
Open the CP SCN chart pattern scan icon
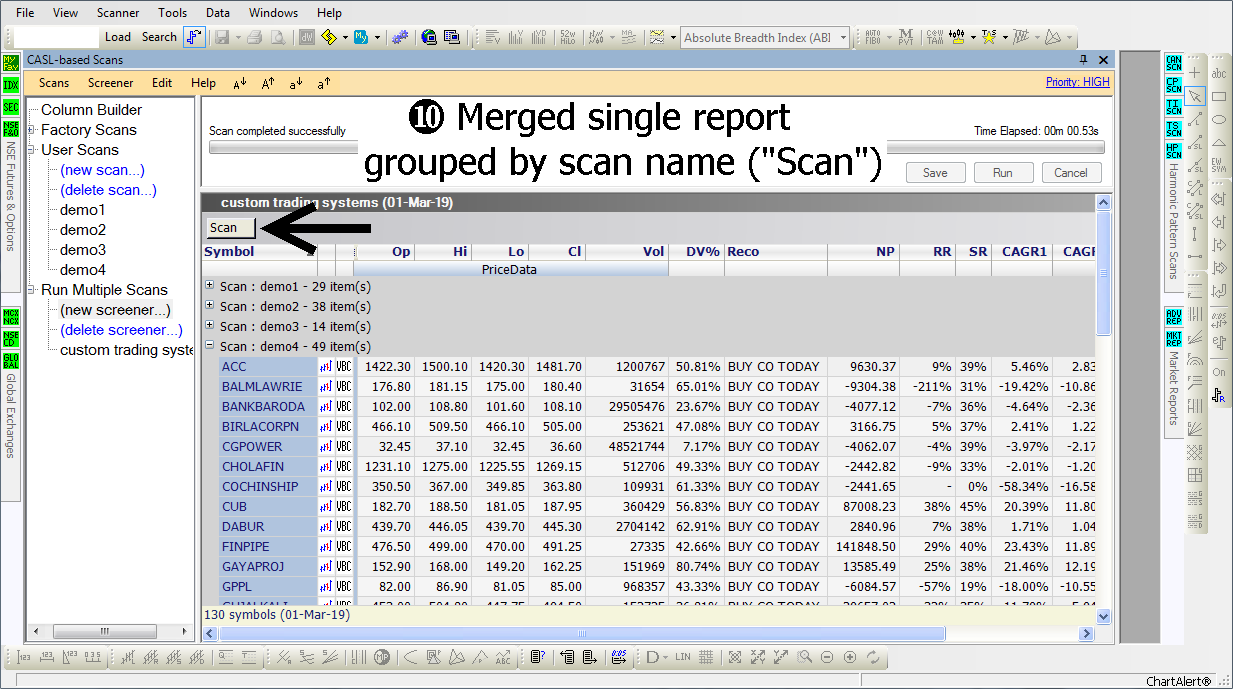(x=1174, y=85)
